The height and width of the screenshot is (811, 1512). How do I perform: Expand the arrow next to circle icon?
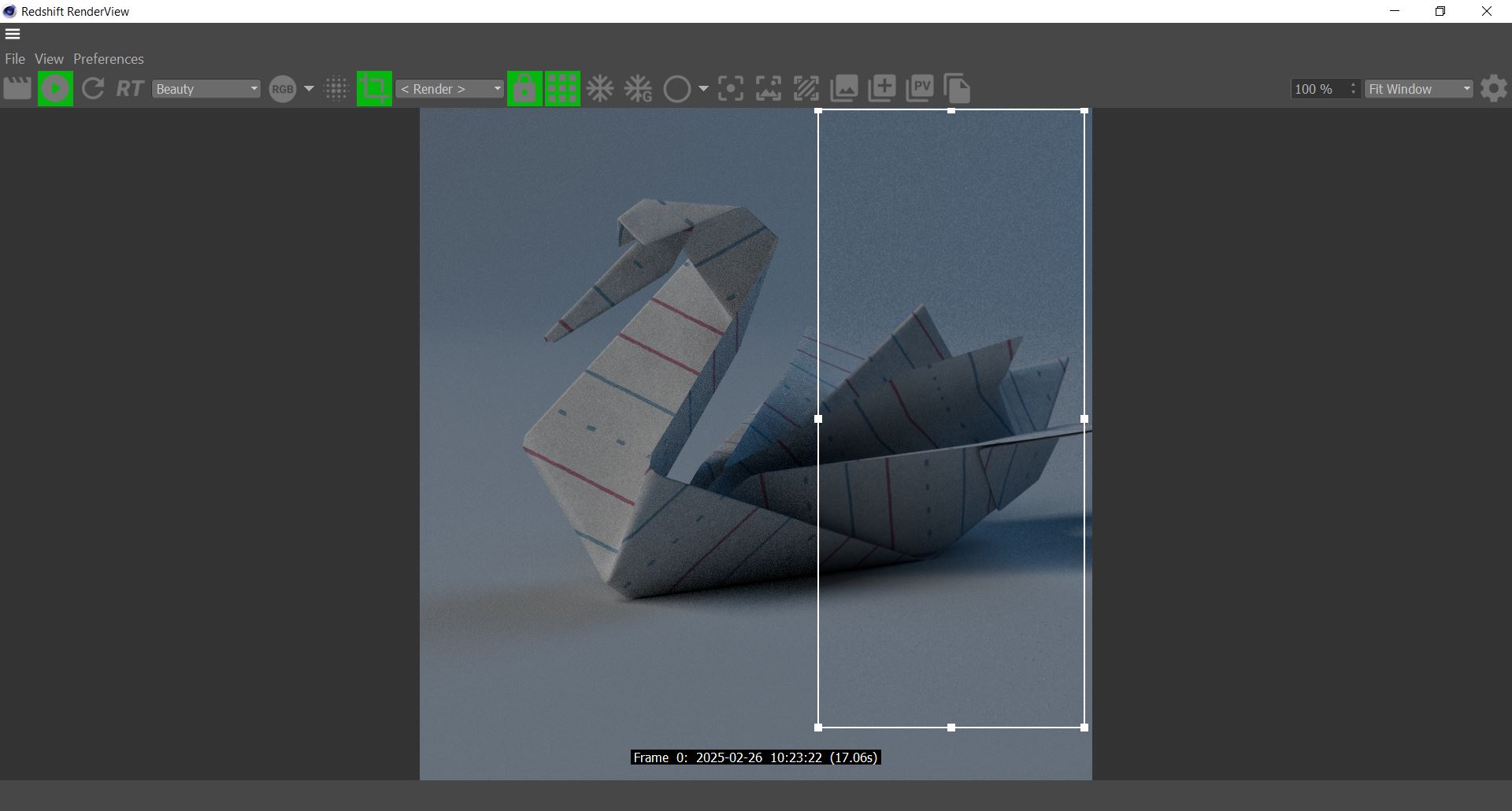click(x=703, y=89)
